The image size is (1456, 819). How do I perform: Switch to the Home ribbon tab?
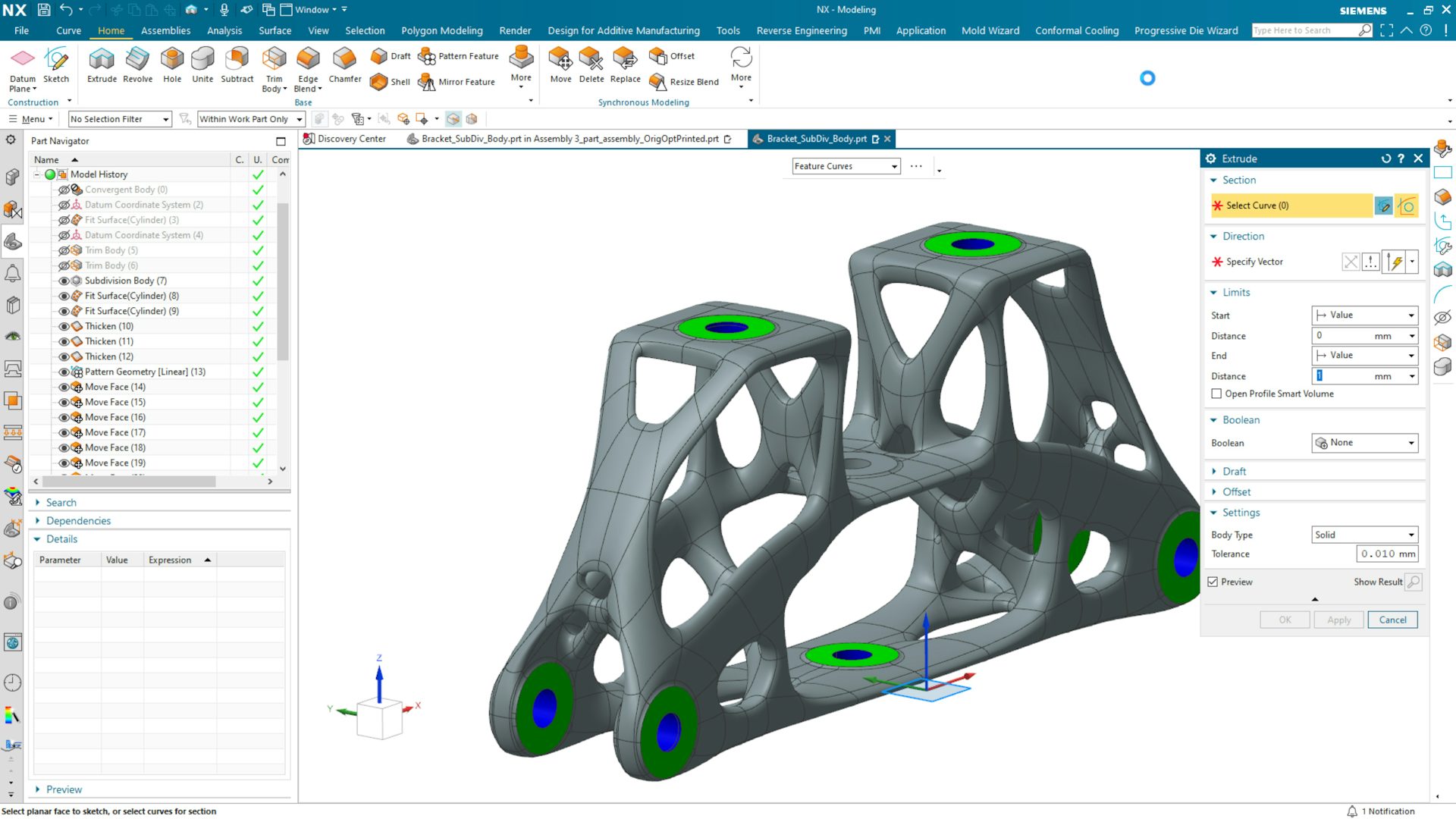tap(111, 31)
